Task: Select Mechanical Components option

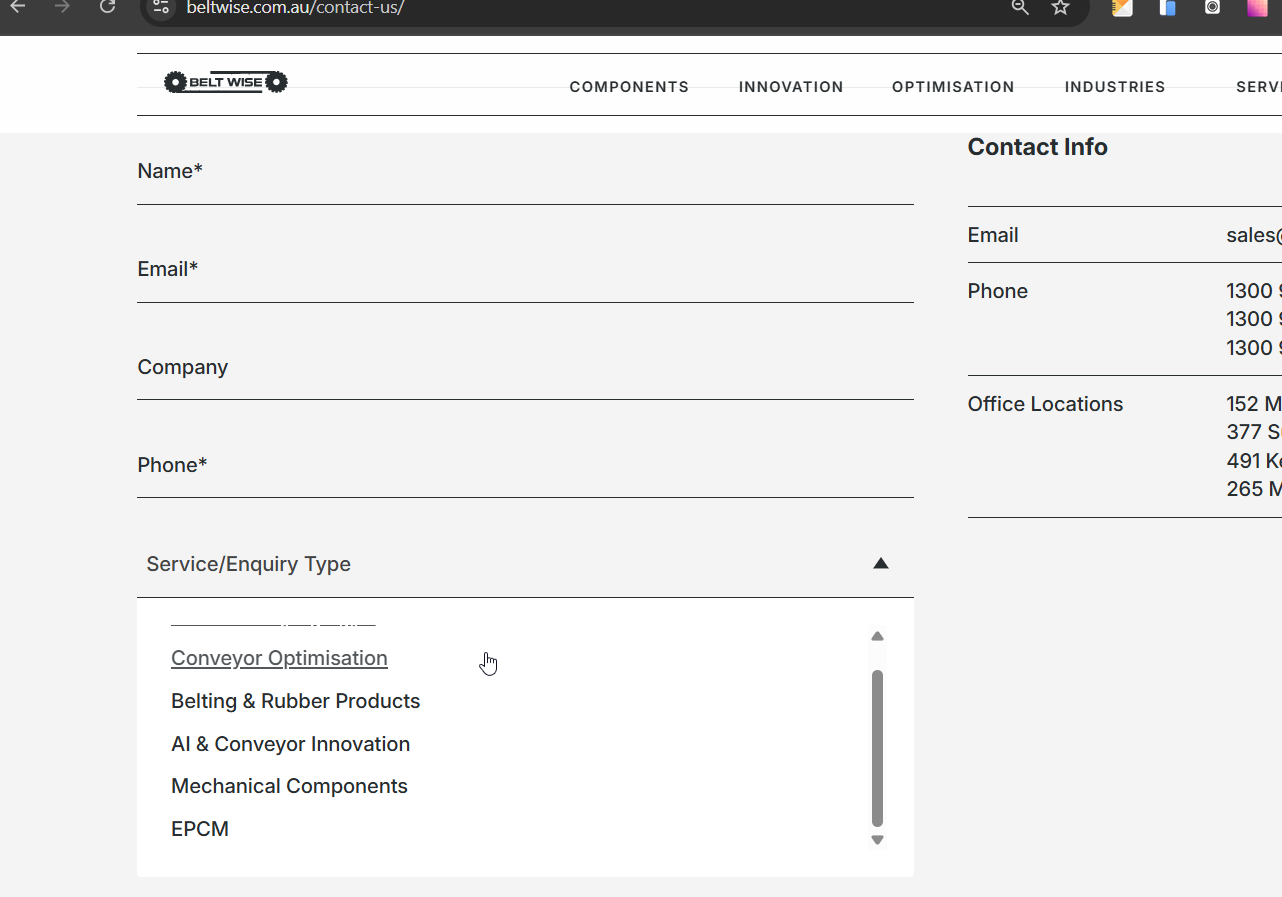Action: (x=289, y=786)
